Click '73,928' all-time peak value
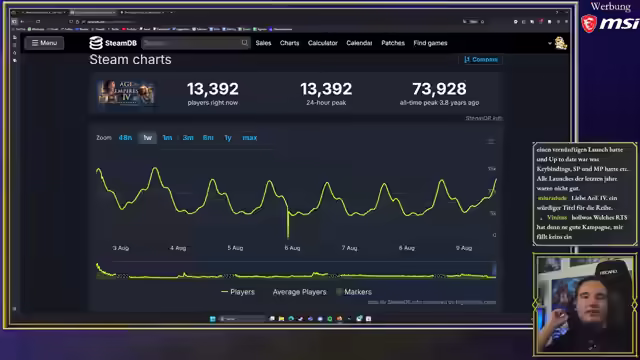The image size is (640, 360). (439, 89)
